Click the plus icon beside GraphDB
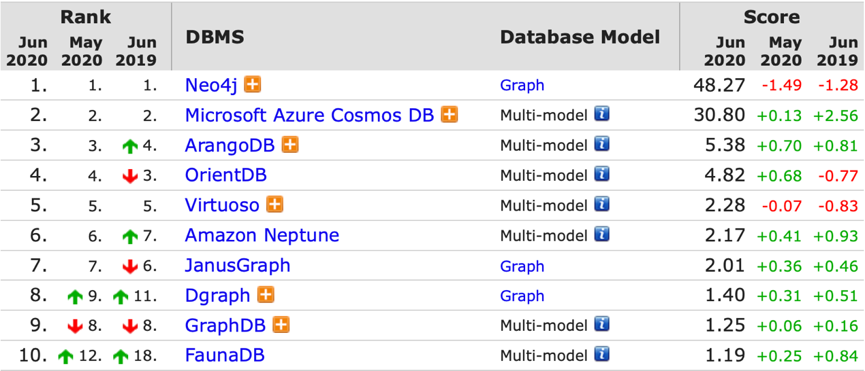The height and width of the screenshot is (371, 865). tap(281, 325)
